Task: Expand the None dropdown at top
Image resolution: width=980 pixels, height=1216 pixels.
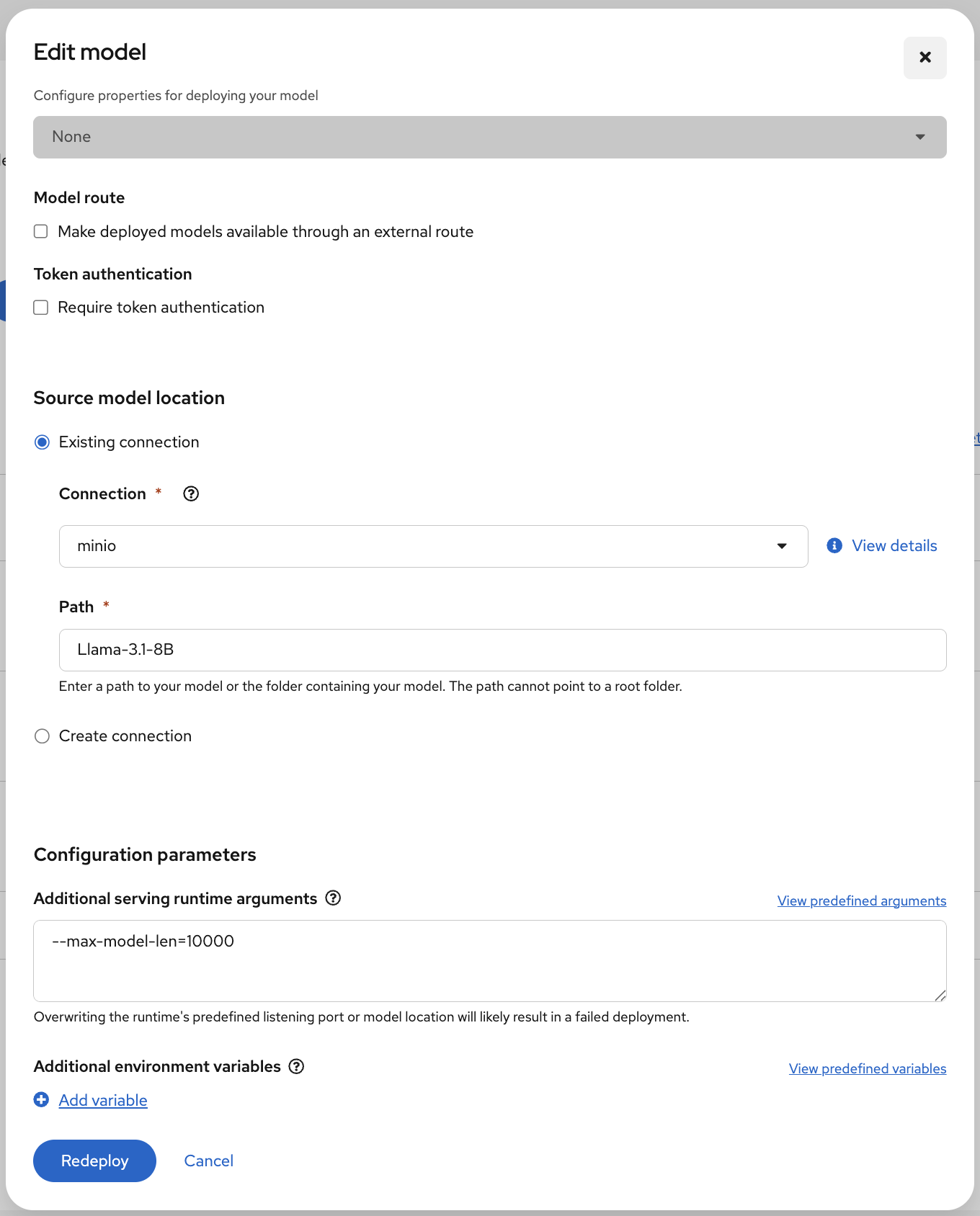Action: pyautogui.click(x=489, y=138)
